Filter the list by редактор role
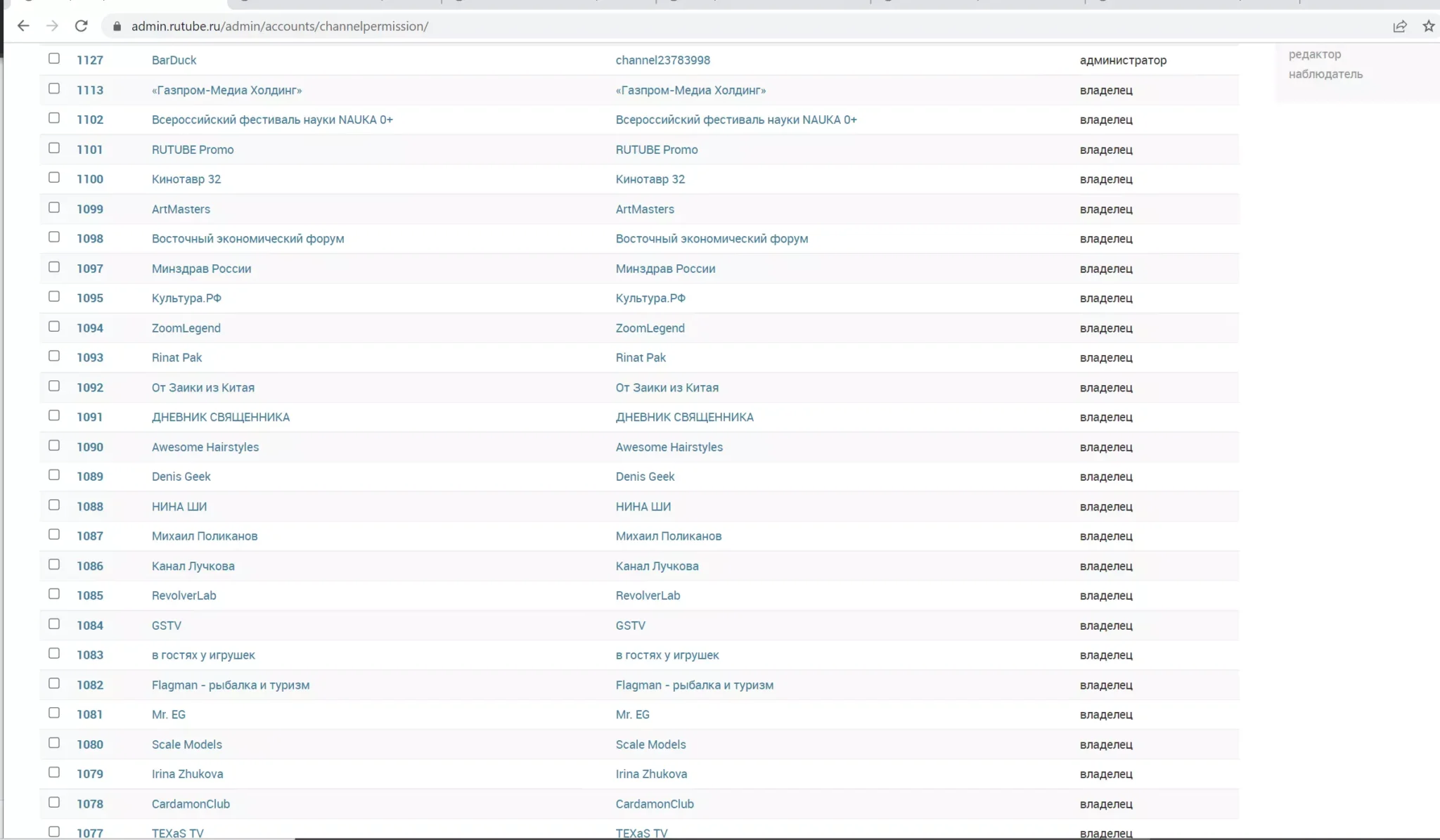 coord(1314,54)
